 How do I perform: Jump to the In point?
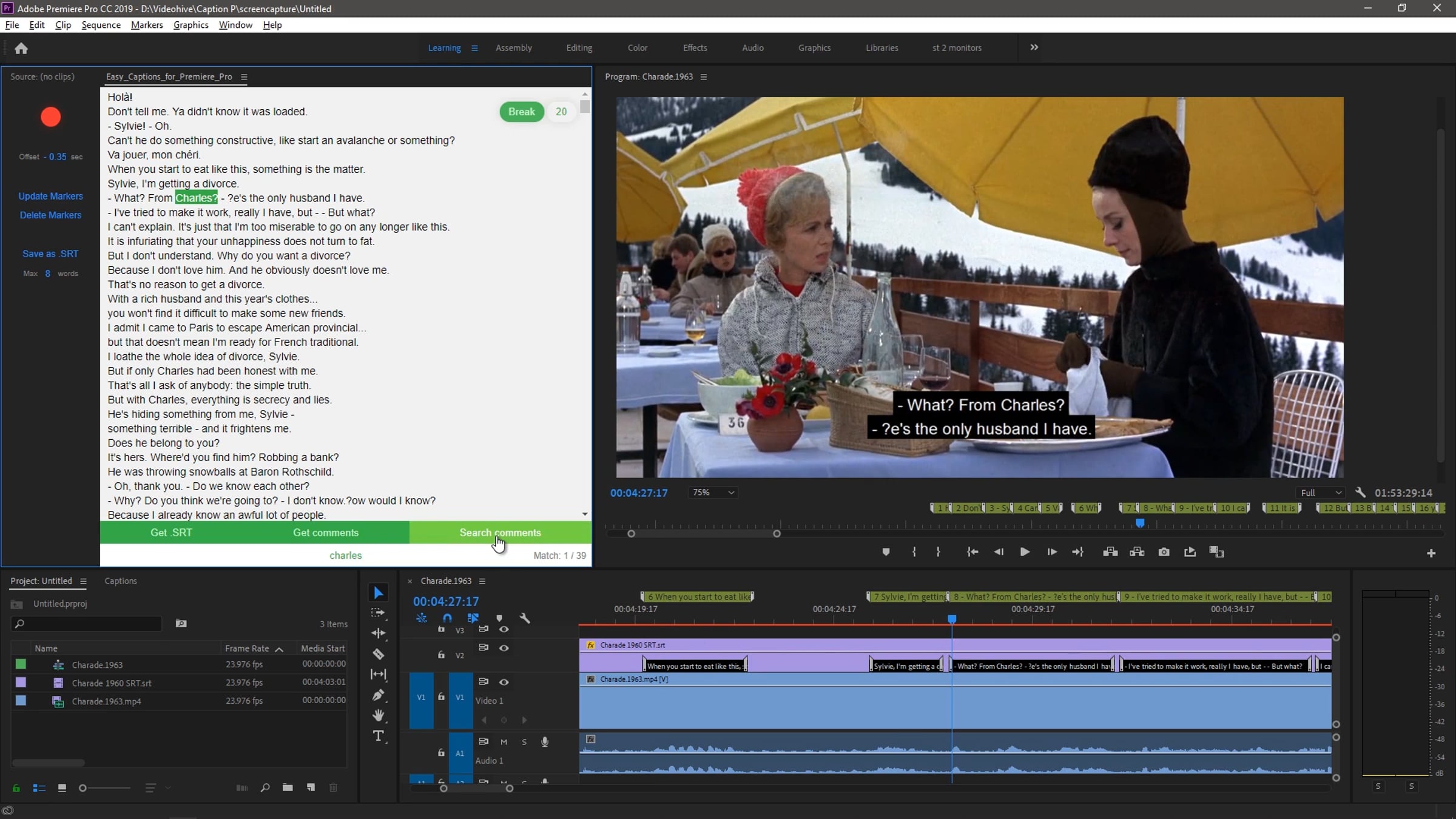coord(972,552)
